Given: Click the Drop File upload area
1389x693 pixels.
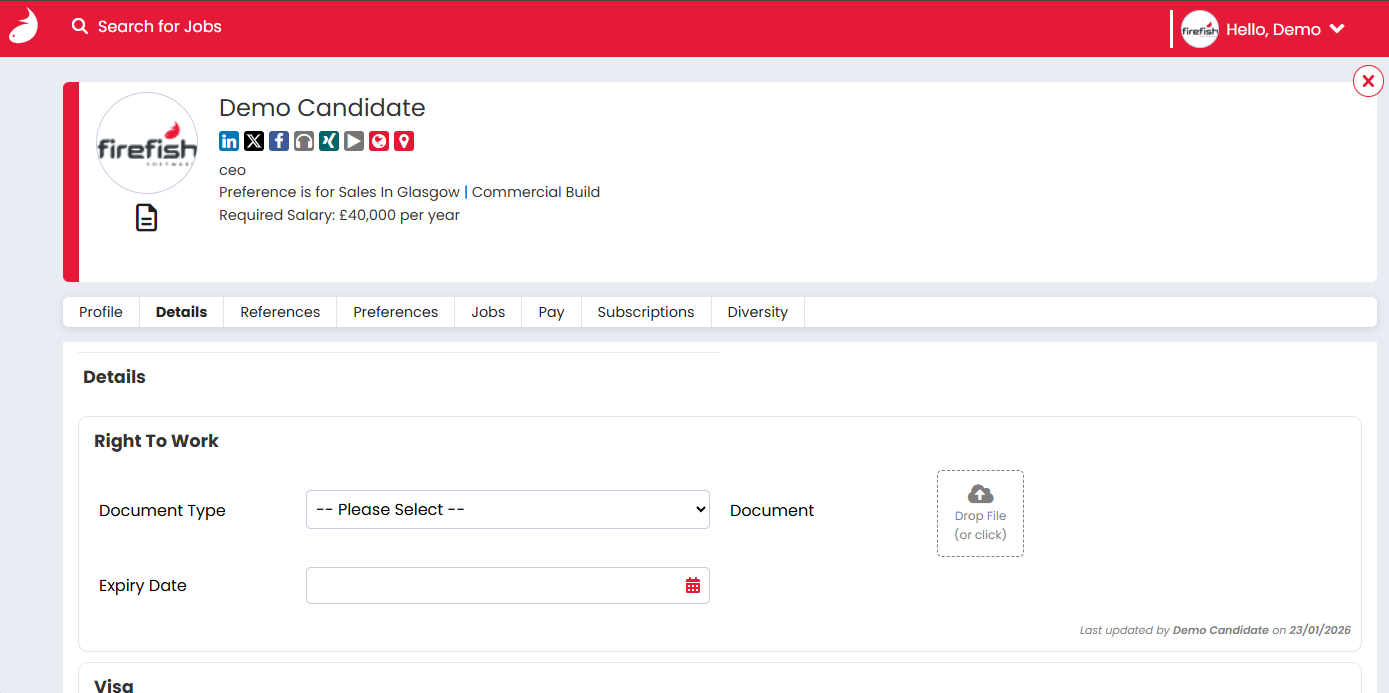Looking at the screenshot, I should pos(980,514).
